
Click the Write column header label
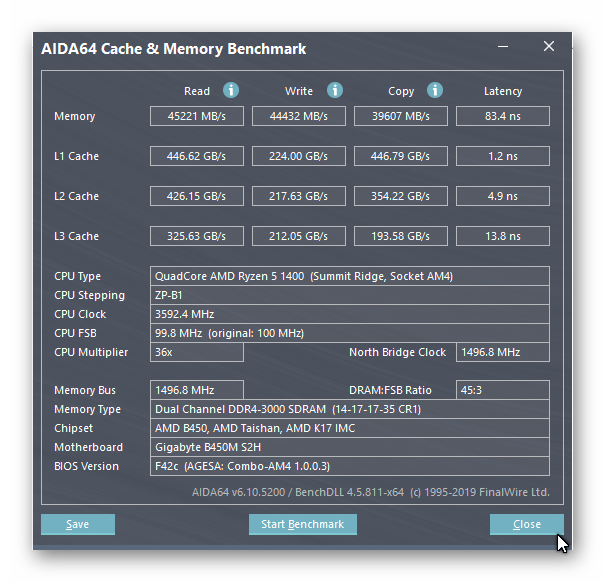[299, 91]
